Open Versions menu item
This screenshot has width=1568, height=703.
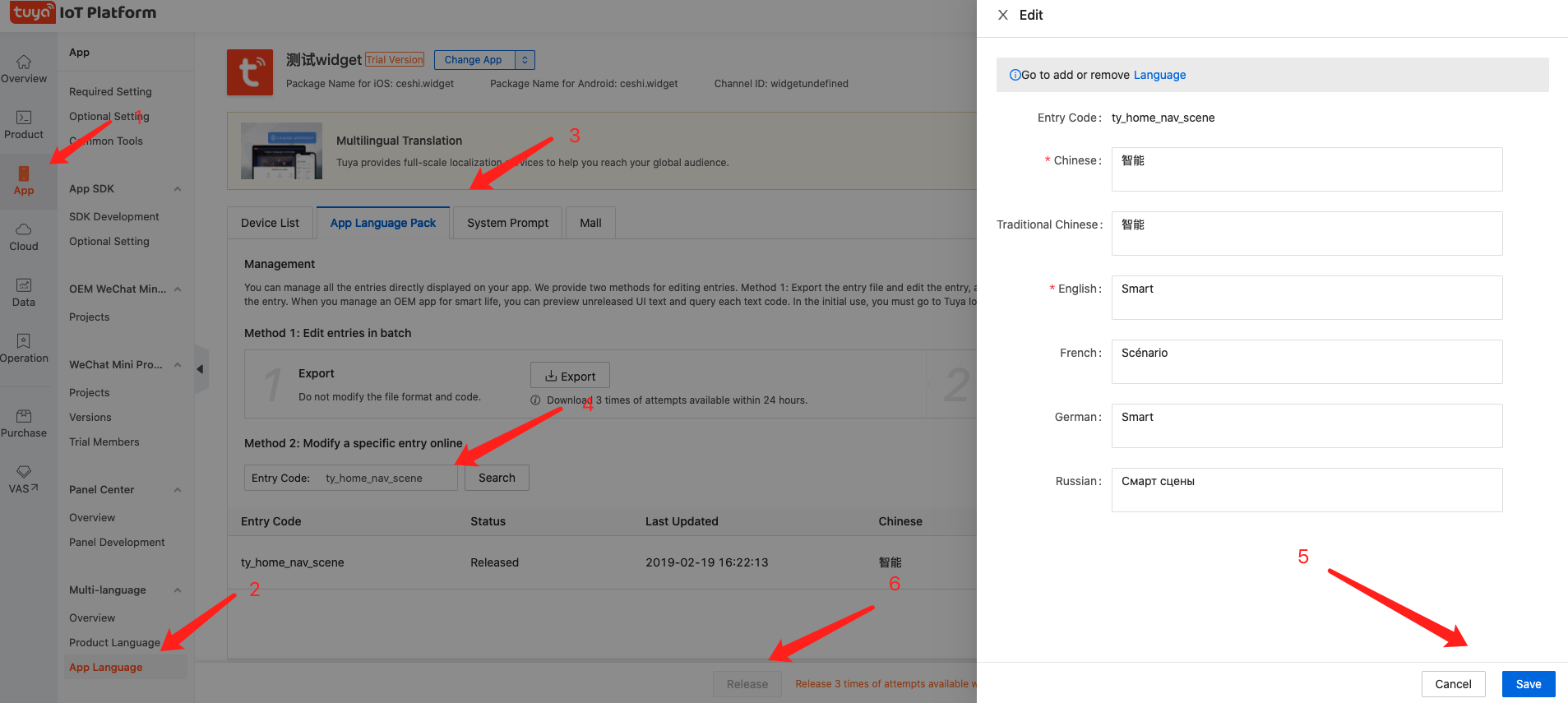(x=90, y=418)
